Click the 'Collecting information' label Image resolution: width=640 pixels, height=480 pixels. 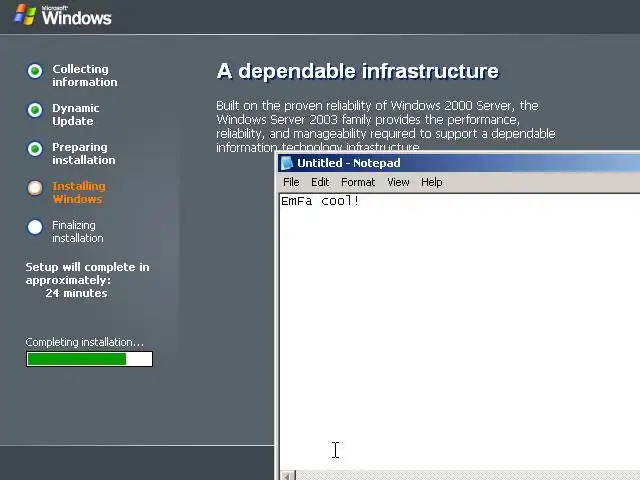85,76
